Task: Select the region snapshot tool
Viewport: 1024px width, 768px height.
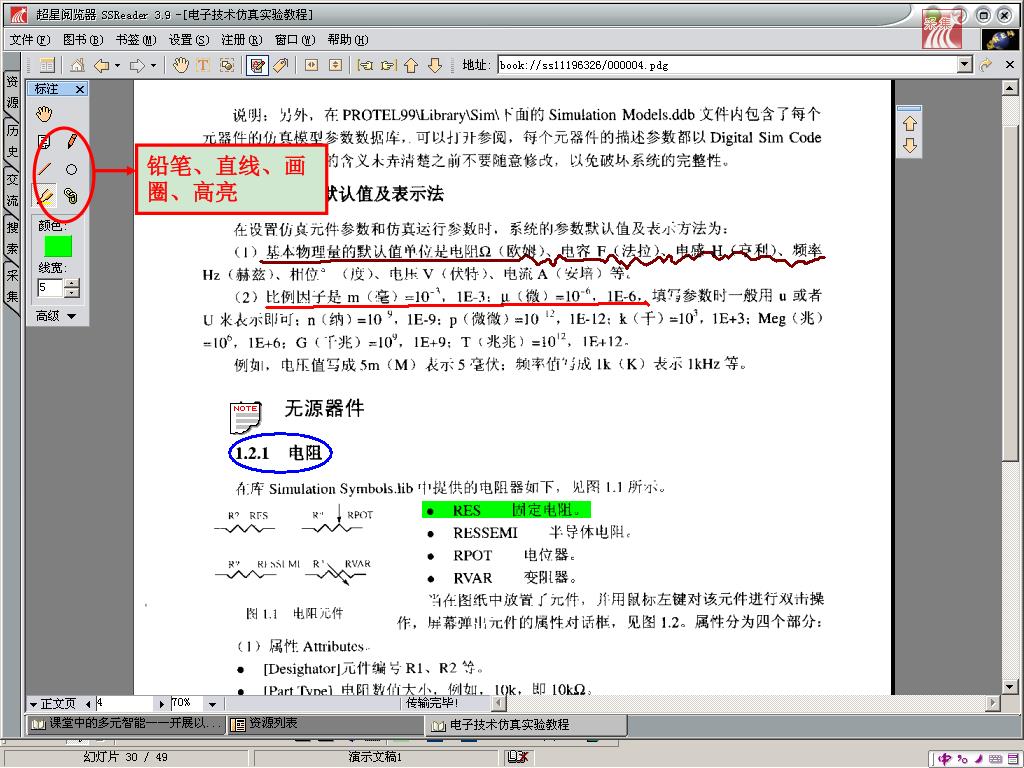Action: coord(227,65)
